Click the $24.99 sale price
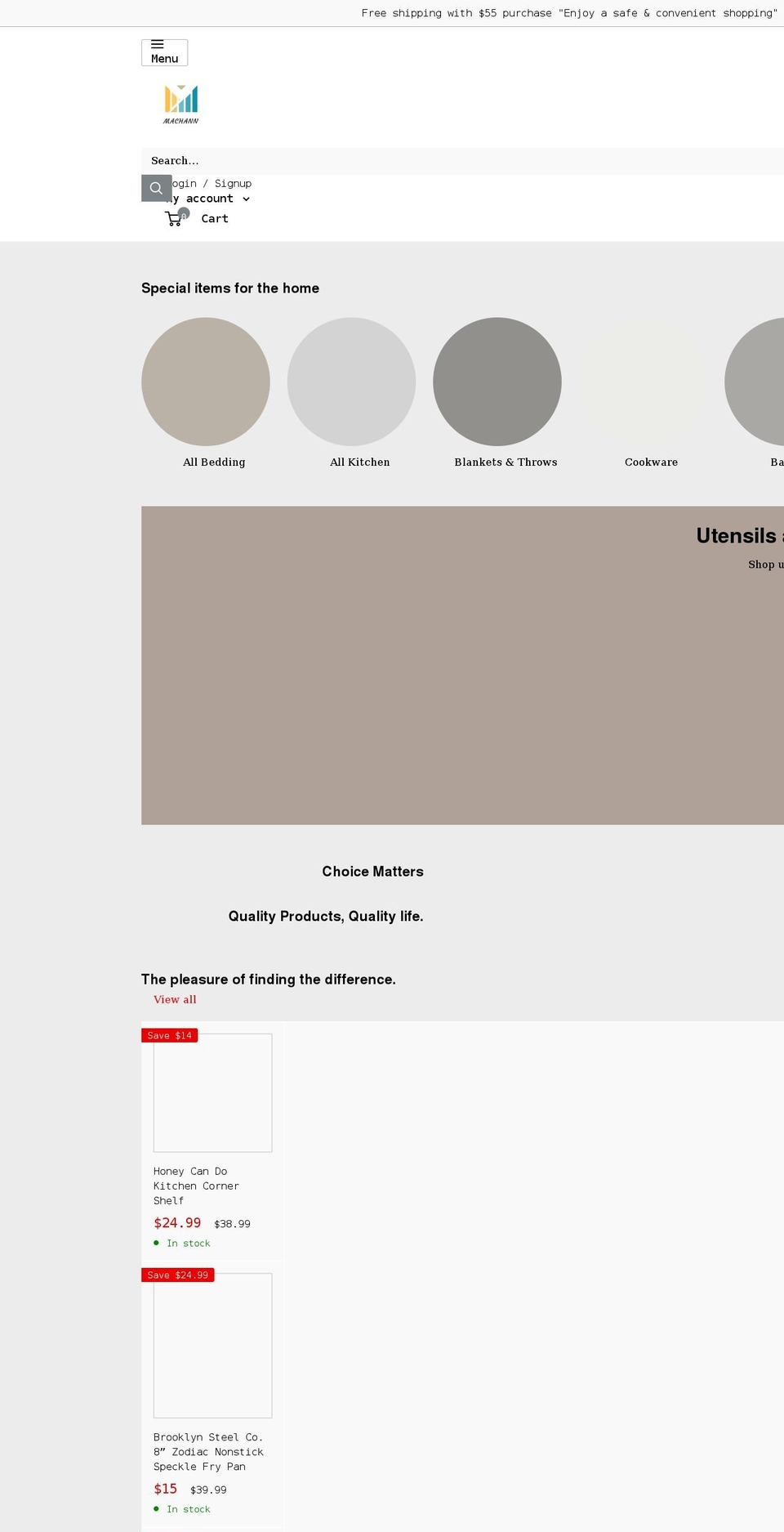This screenshot has height=1532, width=784. pos(177,1223)
